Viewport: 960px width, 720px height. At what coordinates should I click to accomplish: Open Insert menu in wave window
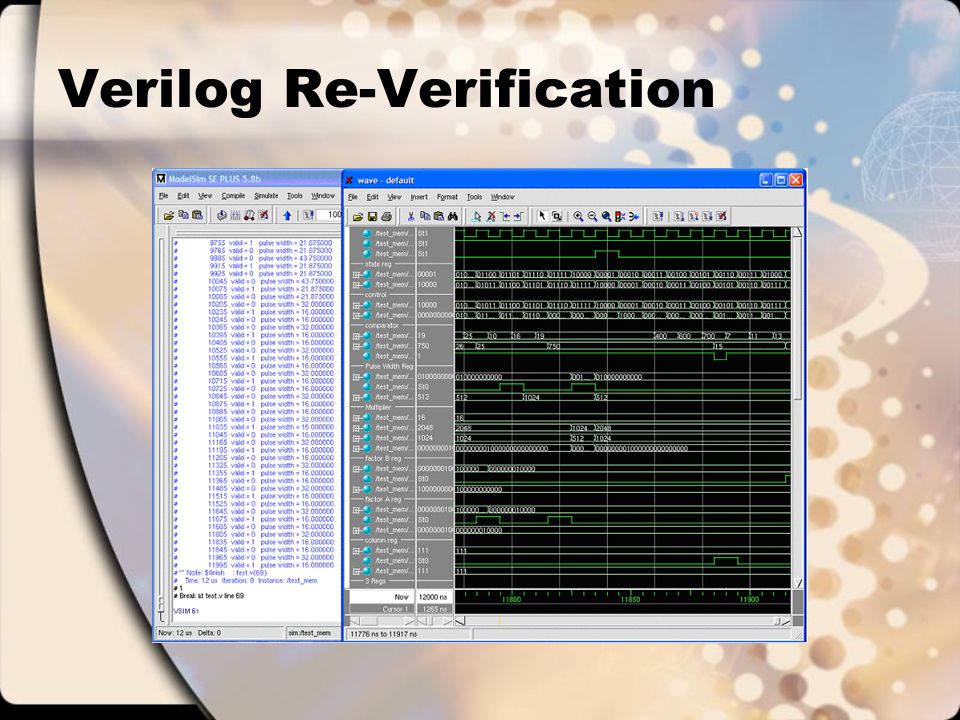point(419,197)
